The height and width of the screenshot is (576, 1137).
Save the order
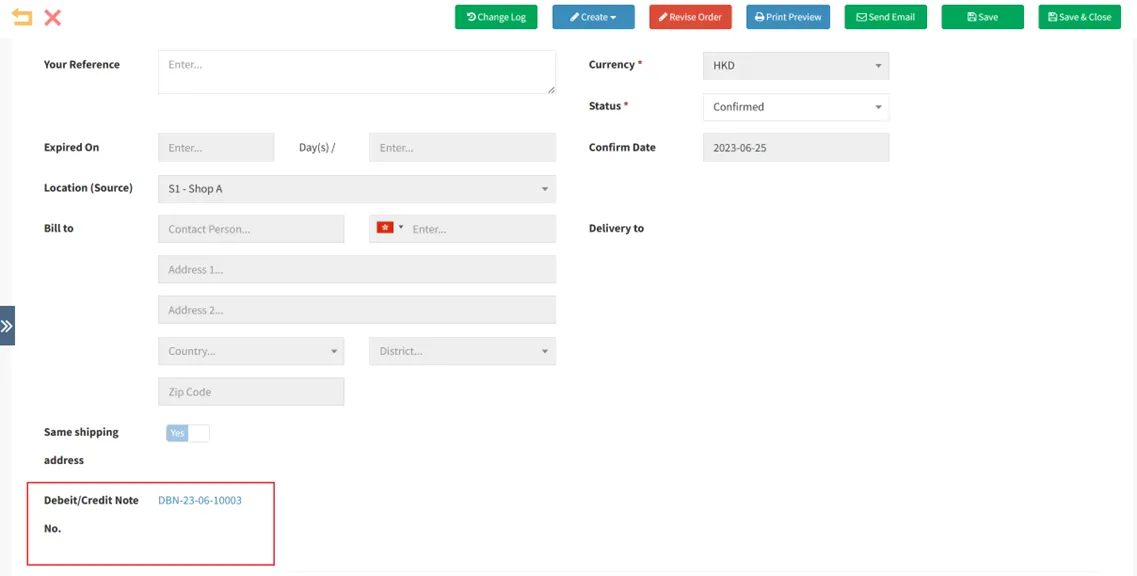click(982, 17)
